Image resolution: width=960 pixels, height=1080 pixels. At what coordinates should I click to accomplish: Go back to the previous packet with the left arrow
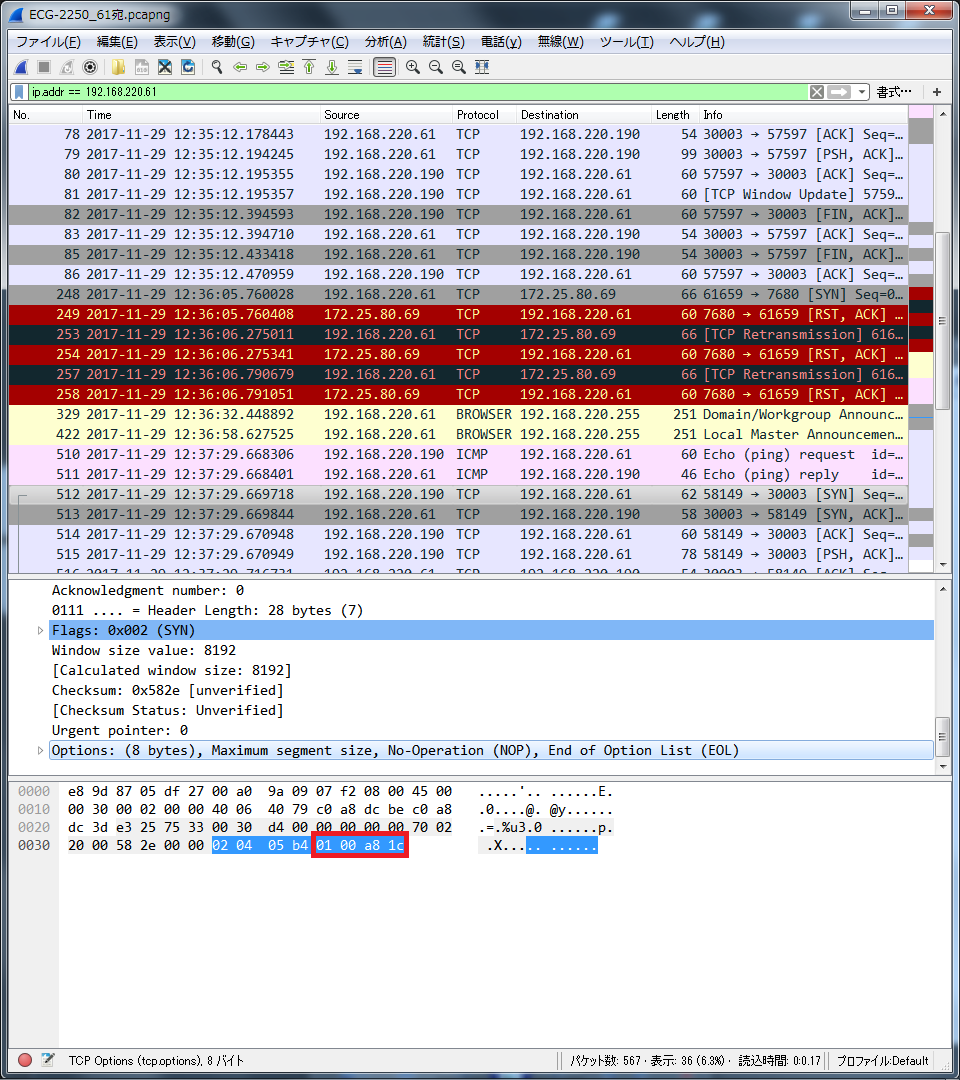239,67
